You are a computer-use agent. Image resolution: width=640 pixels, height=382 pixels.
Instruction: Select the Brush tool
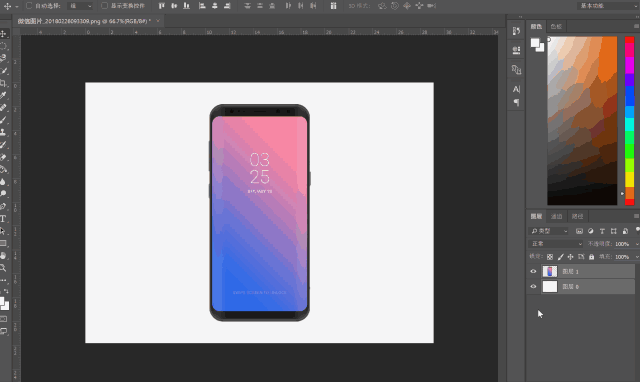click(3, 120)
